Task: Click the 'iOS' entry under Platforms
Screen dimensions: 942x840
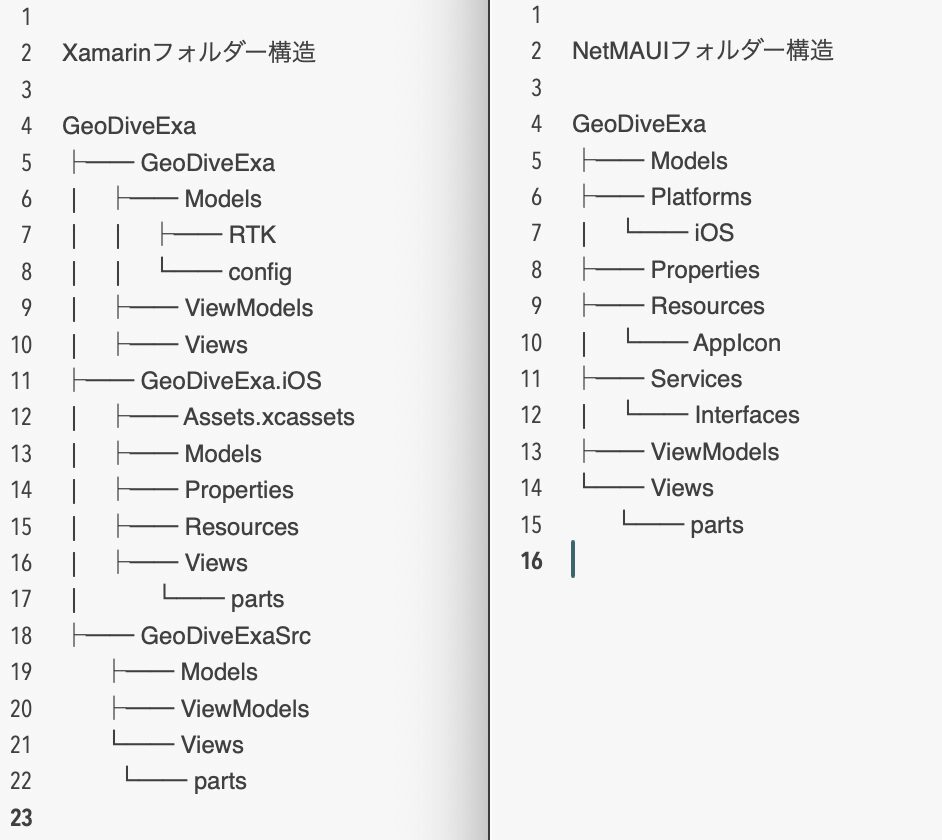Action: [x=714, y=233]
